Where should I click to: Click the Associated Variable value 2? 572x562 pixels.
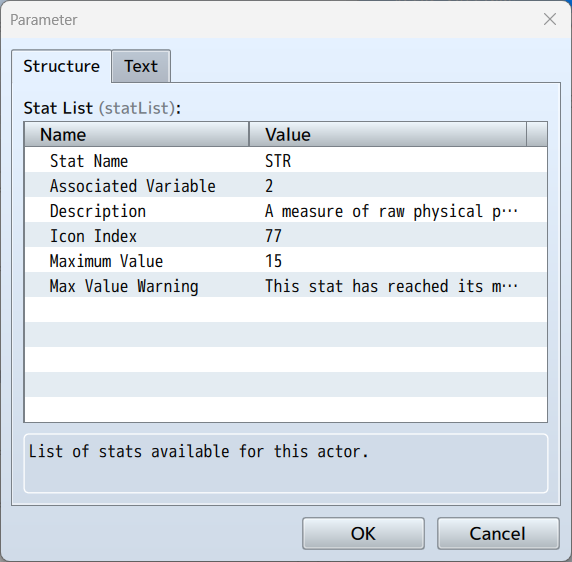click(x=269, y=186)
